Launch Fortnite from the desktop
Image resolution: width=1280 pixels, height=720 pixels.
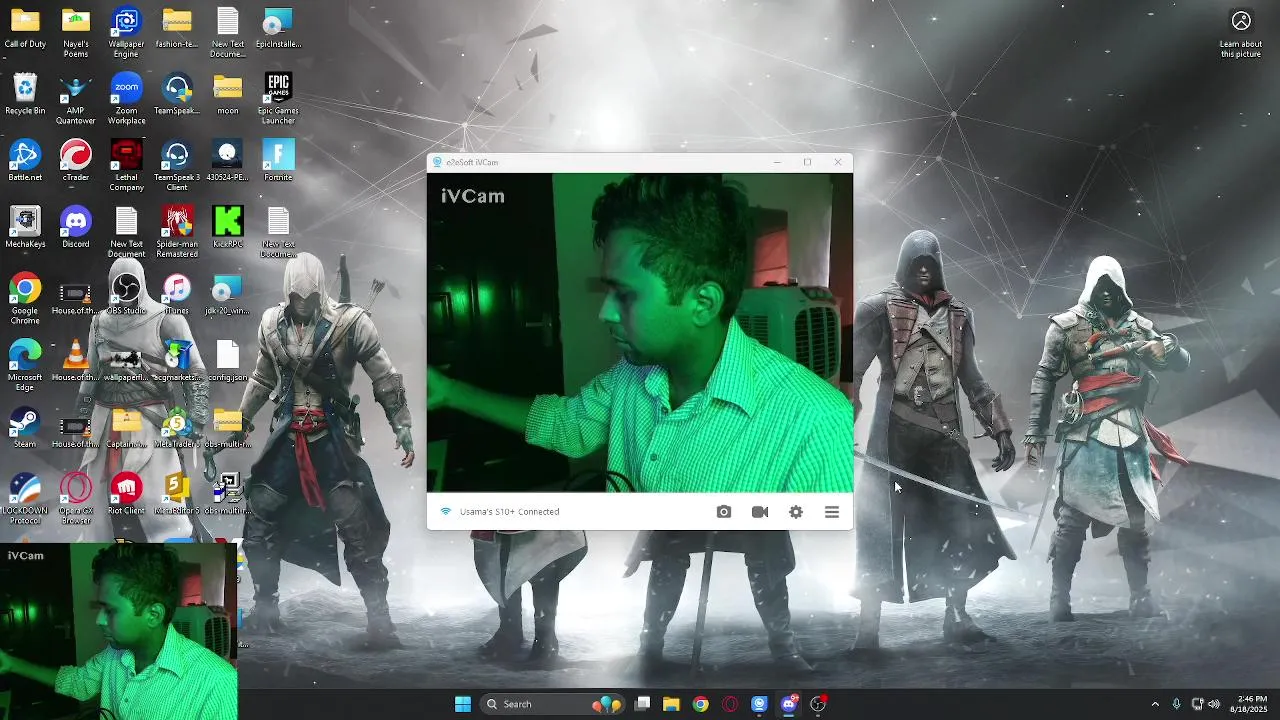coord(278,161)
